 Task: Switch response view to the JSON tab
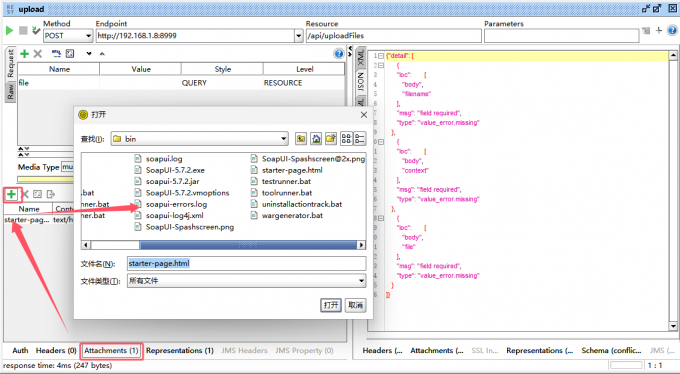(x=361, y=82)
